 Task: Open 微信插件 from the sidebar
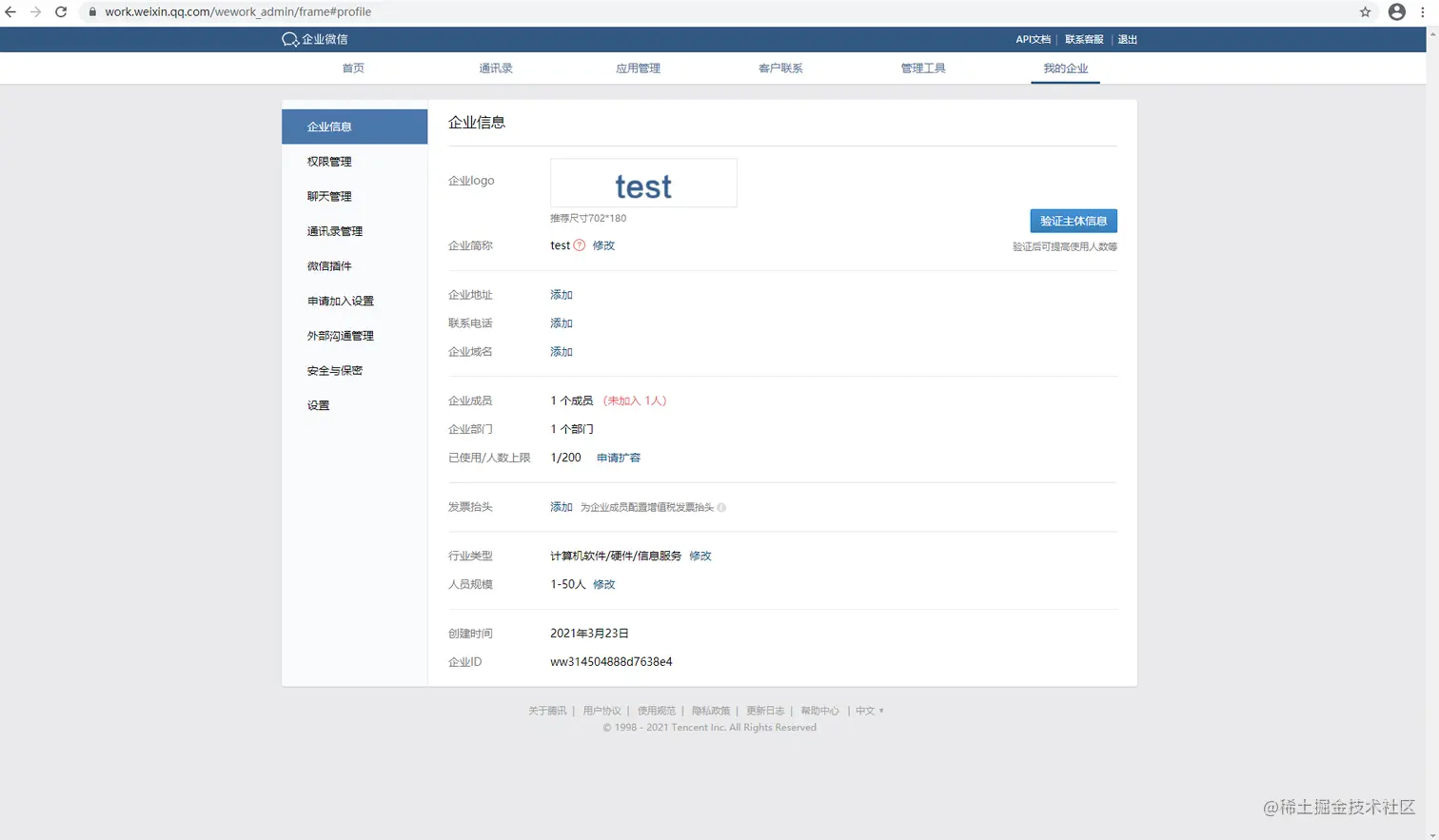(x=327, y=265)
